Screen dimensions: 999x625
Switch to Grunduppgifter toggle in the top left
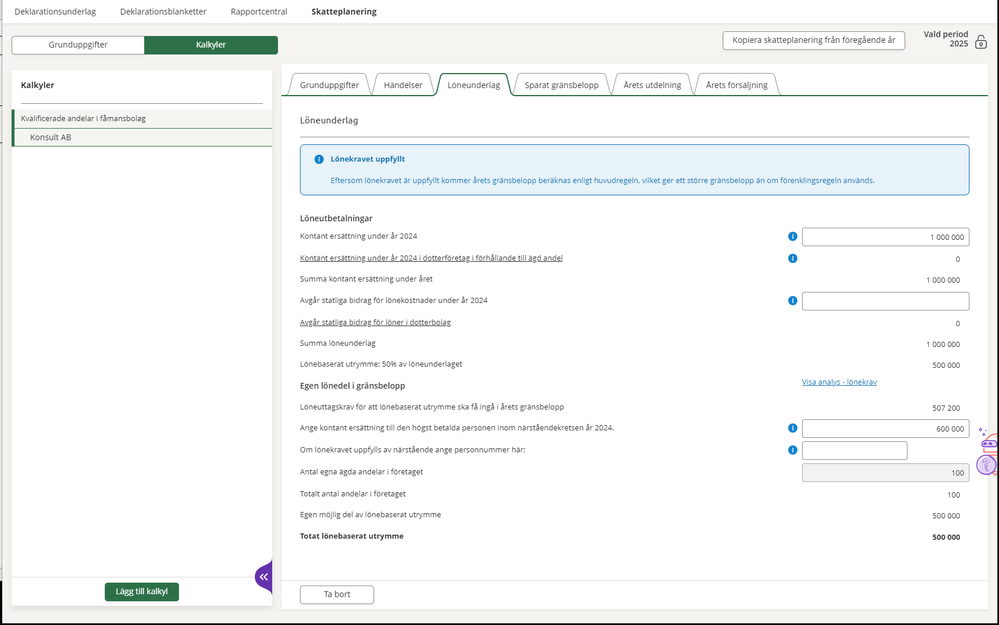pyautogui.click(x=78, y=45)
